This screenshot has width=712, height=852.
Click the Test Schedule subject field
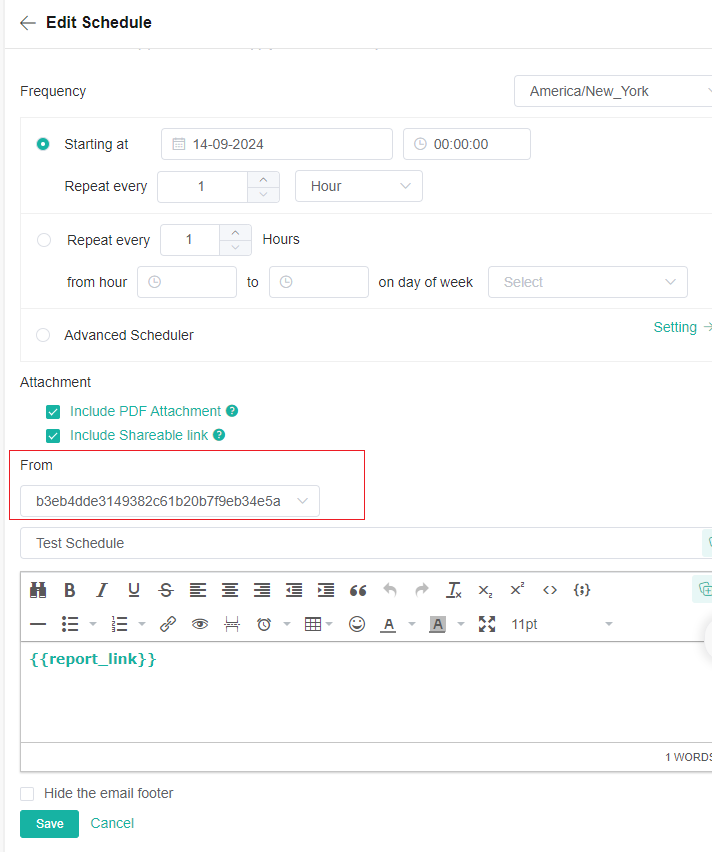(360, 543)
